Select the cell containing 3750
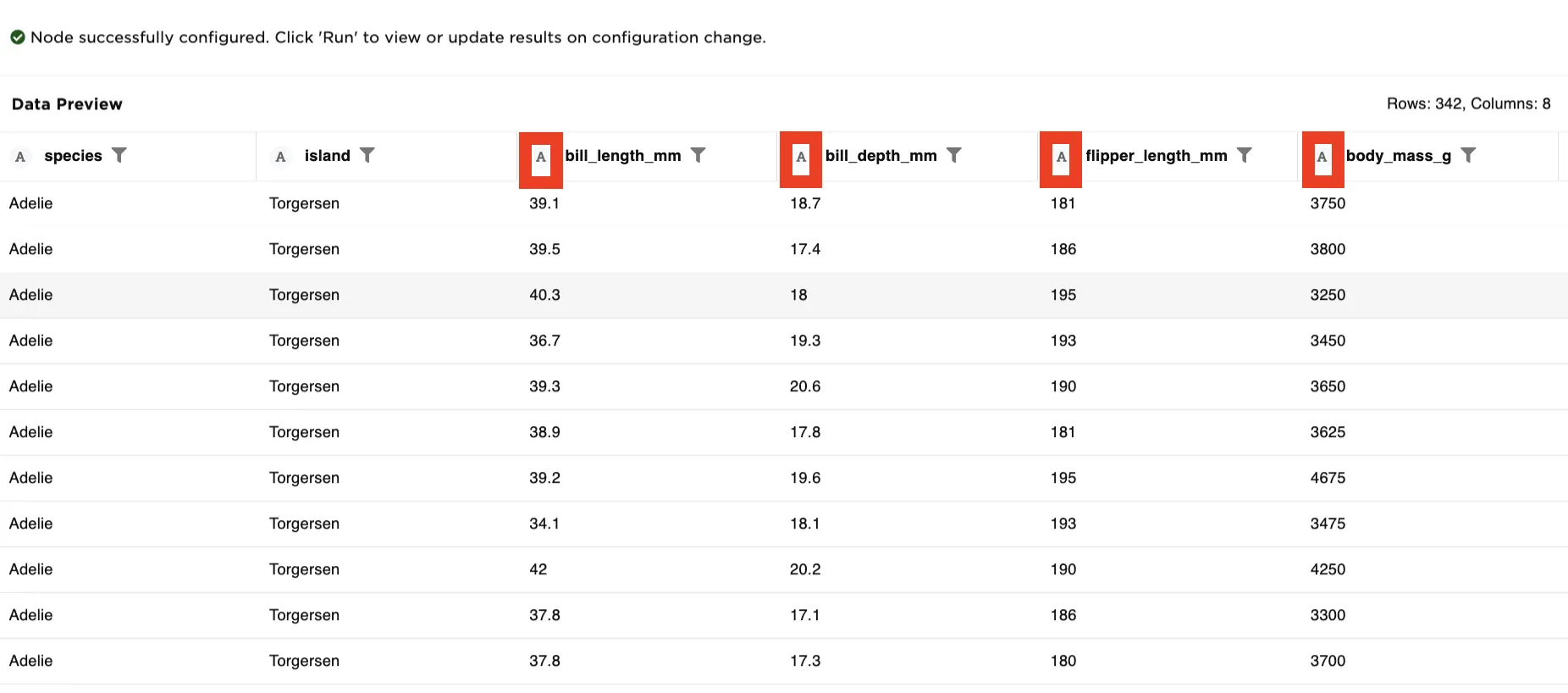The height and width of the screenshot is (693, 1568). coord(1328,203)
